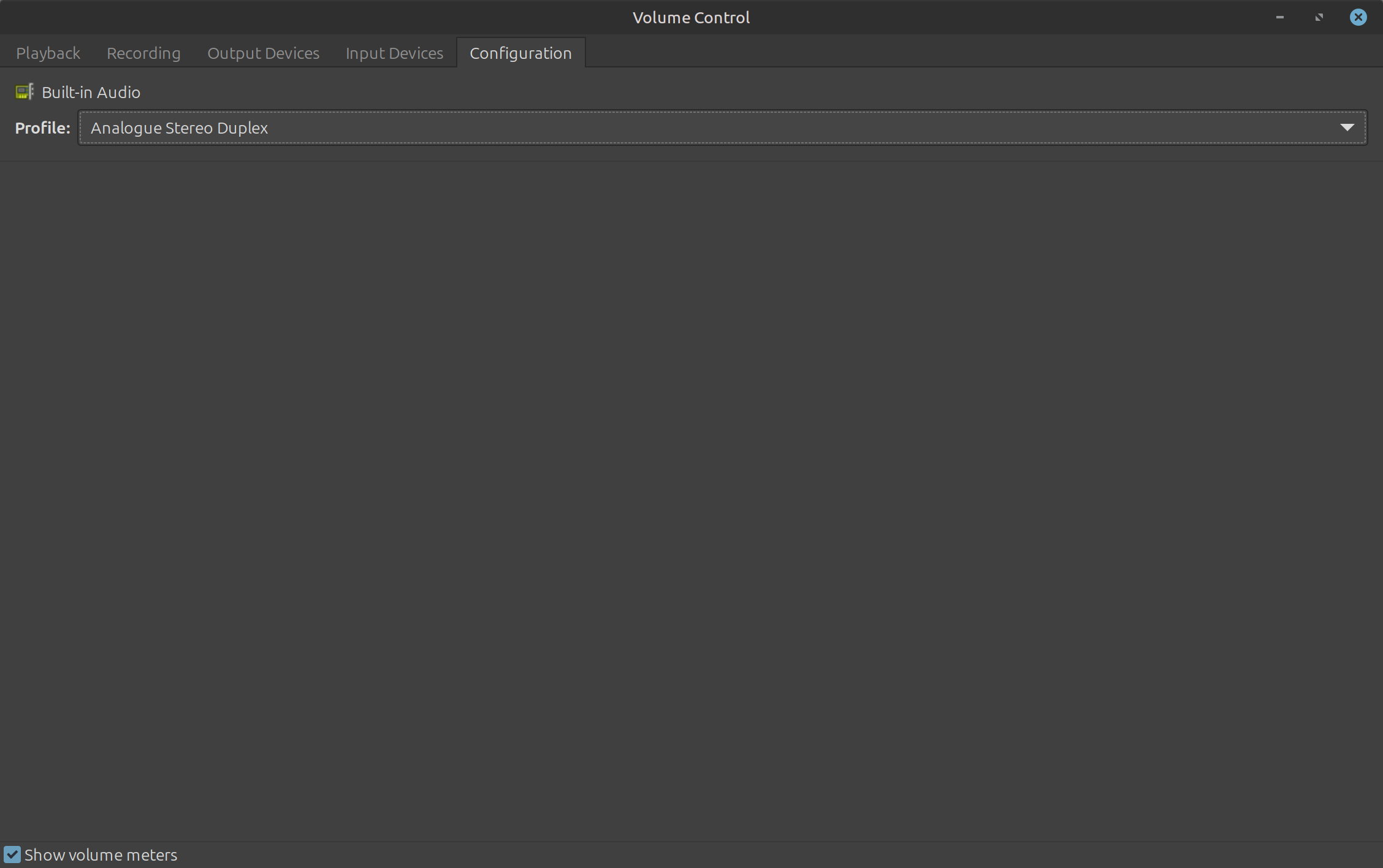Image resolution: width=1383 pixels, height=868 pixels.
Task: Click the bold Profile label
Action: (x=42, y=128)
